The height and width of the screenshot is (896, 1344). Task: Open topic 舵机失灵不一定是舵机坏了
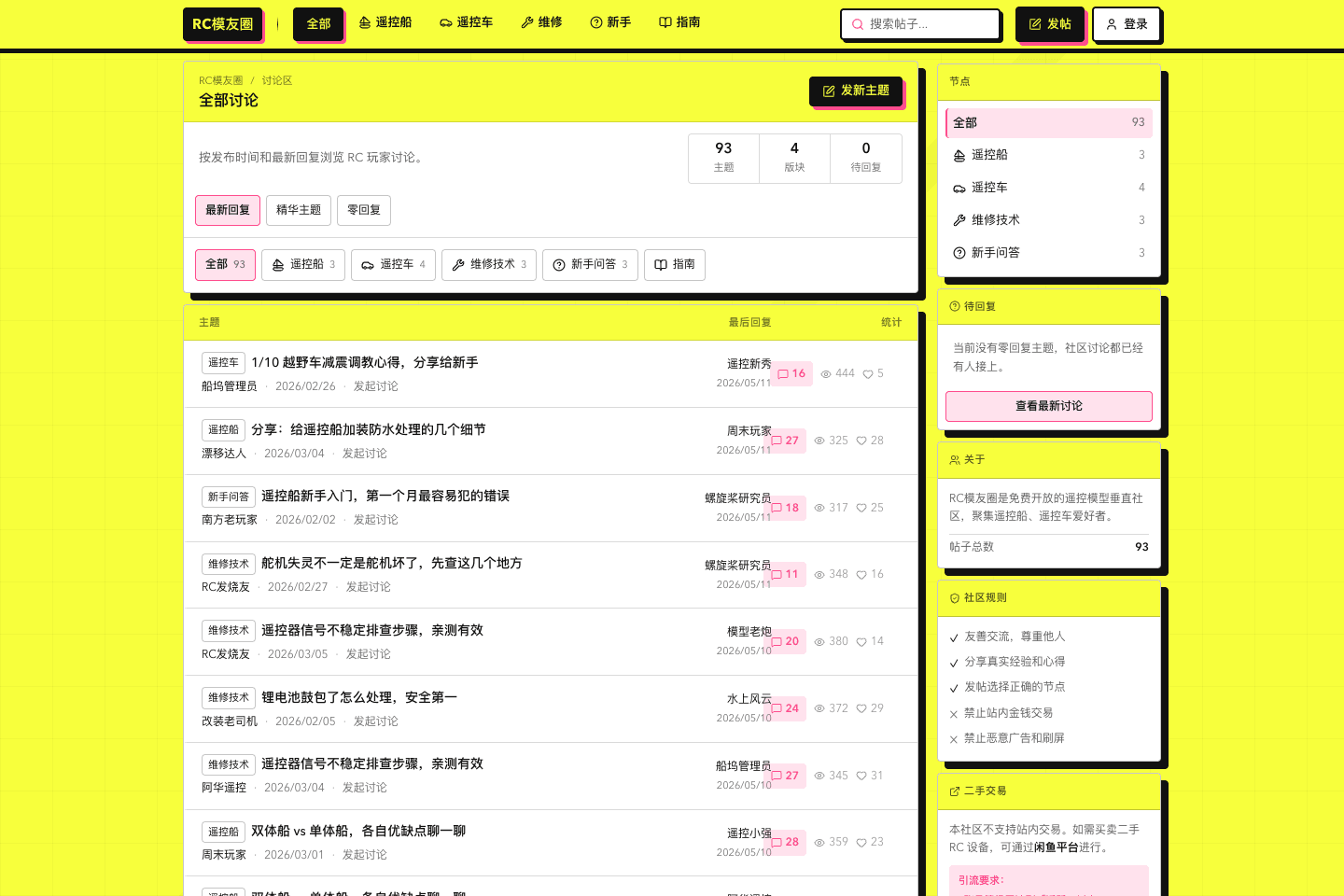point(392,563)
